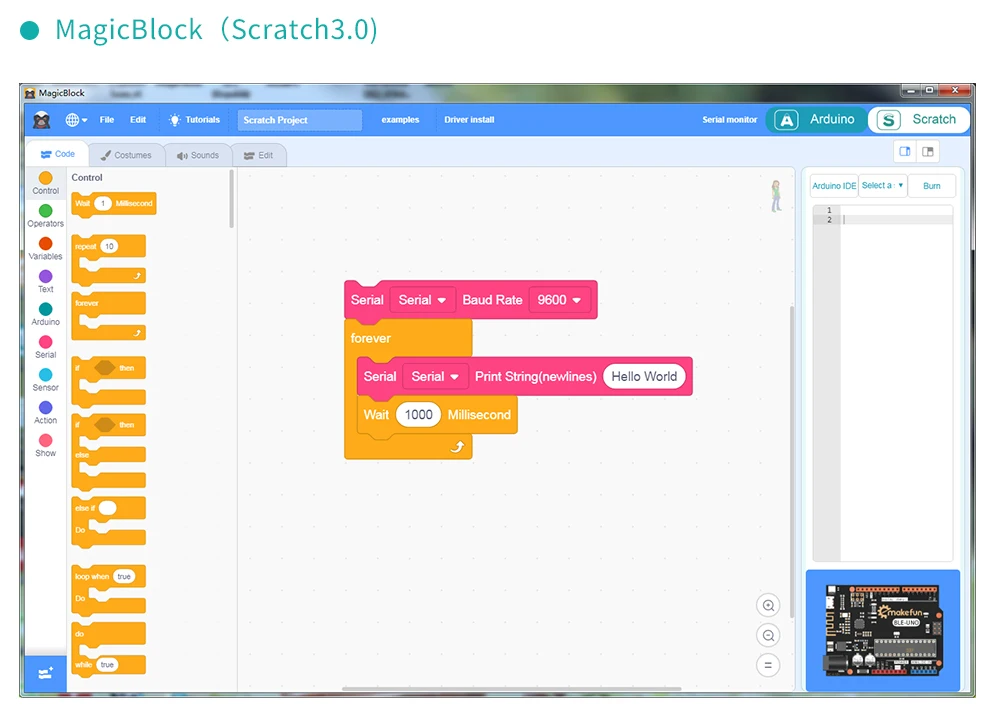Select the Operators block category
Screen dimensions: 1000x722
45,216
